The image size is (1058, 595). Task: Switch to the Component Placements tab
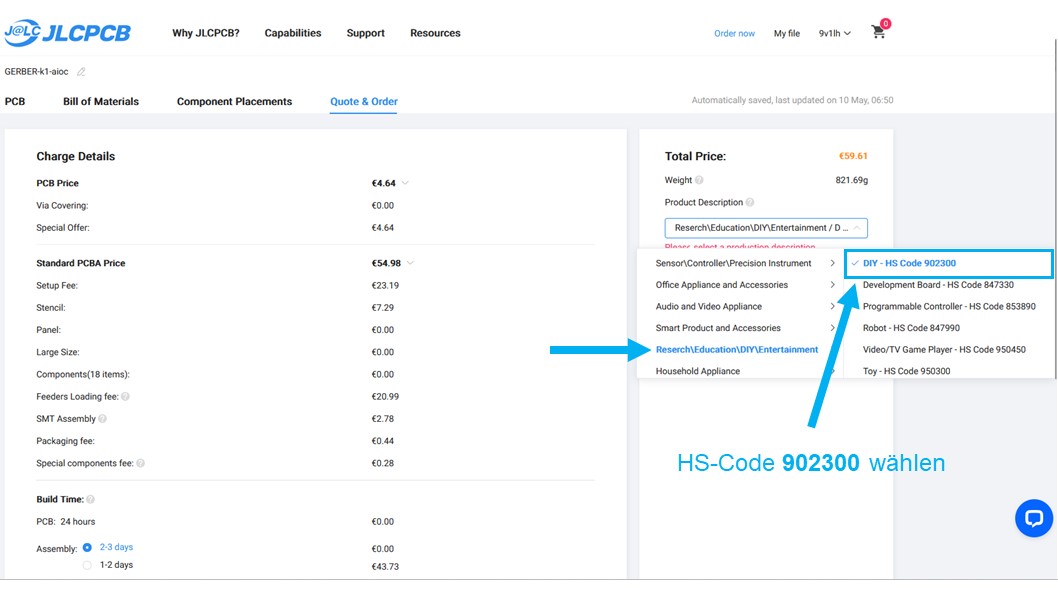(234, 101)
